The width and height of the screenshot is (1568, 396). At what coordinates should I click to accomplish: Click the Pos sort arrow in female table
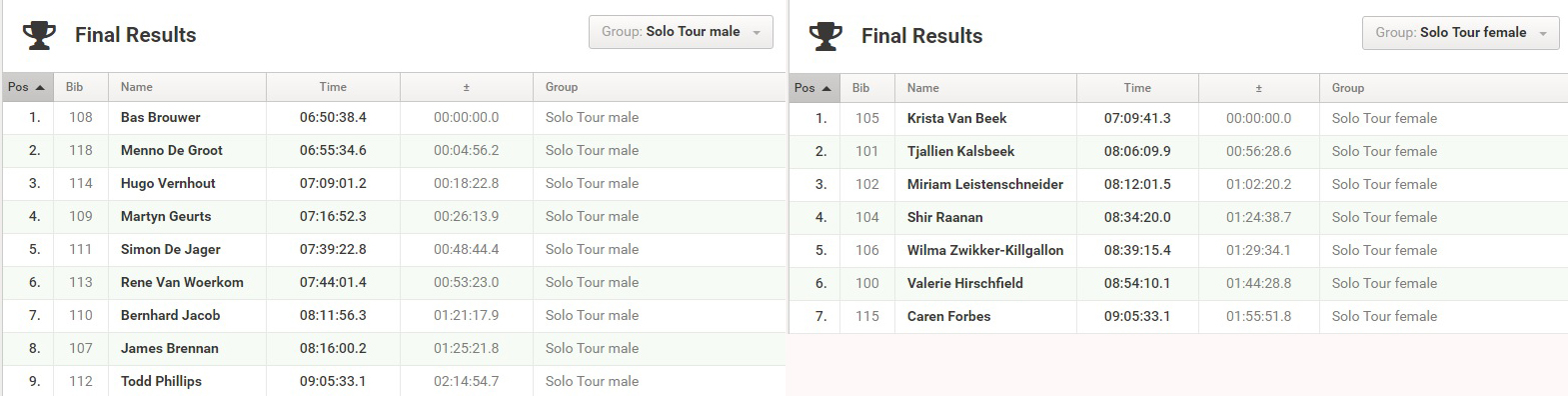tap(826, 88)
